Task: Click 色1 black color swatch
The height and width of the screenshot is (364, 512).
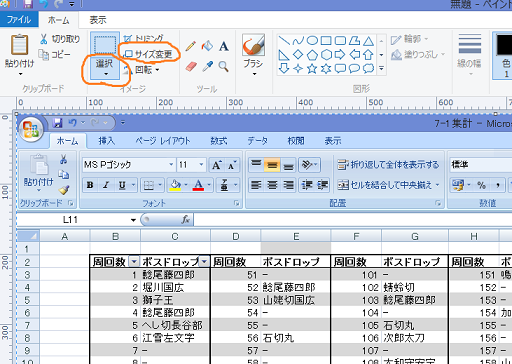Action: pyautogui.click(x=504, y=45)
